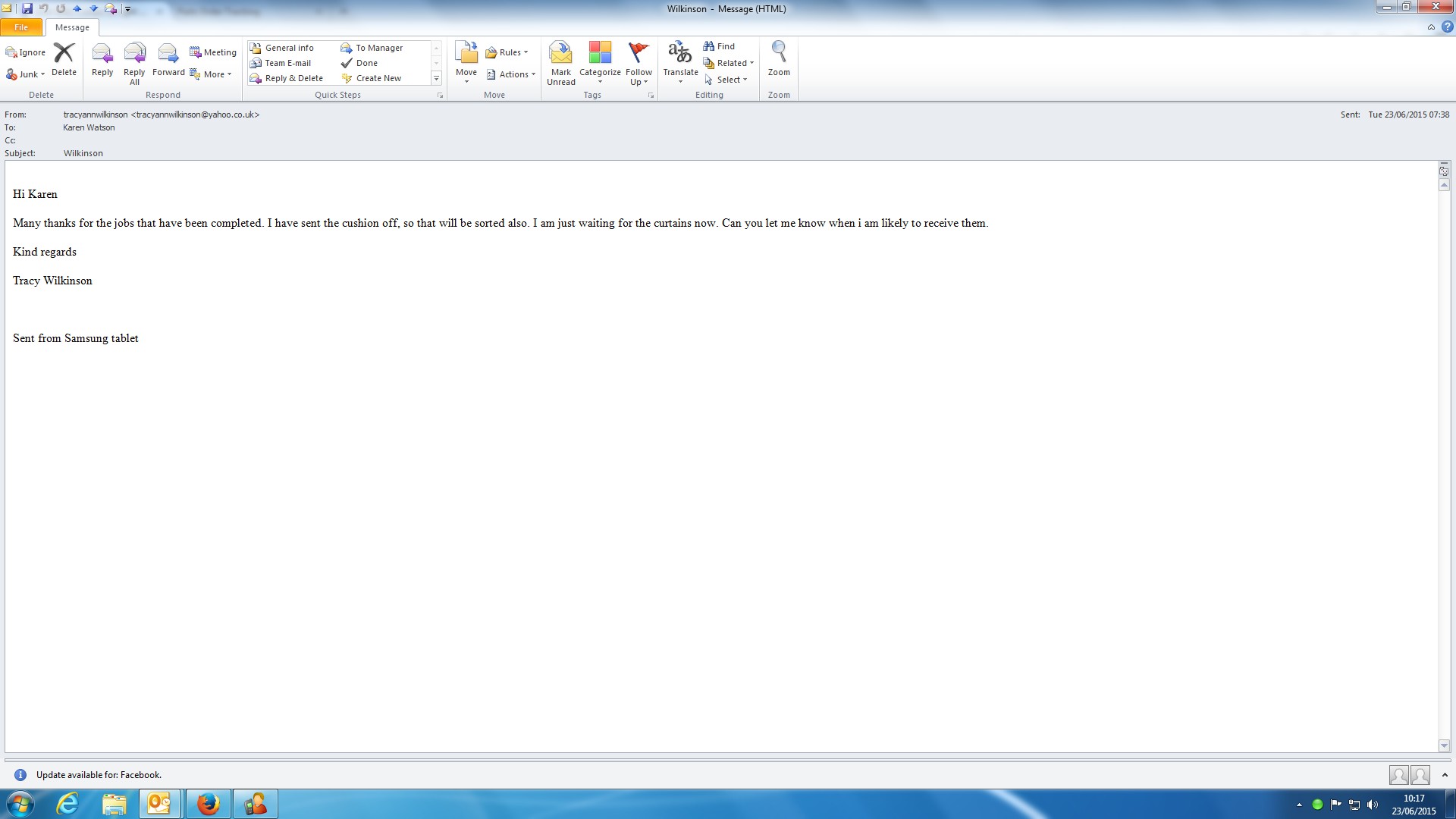This screenshot has width=1456, height=819.
Task: Toggle the people pane expand arrow
Action: [x=1445, y=775]
